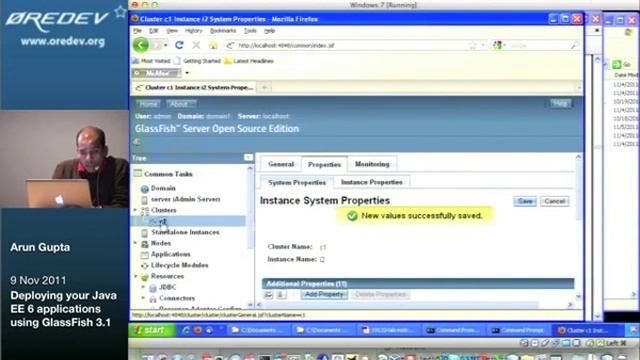
Task: Click the Firefox green back arrow button
Action: click(x=141, y=45)
